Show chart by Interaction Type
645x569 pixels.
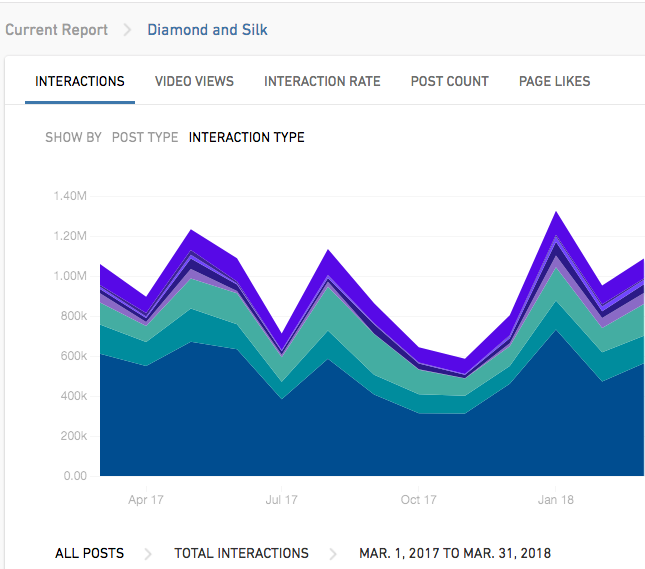246,137
